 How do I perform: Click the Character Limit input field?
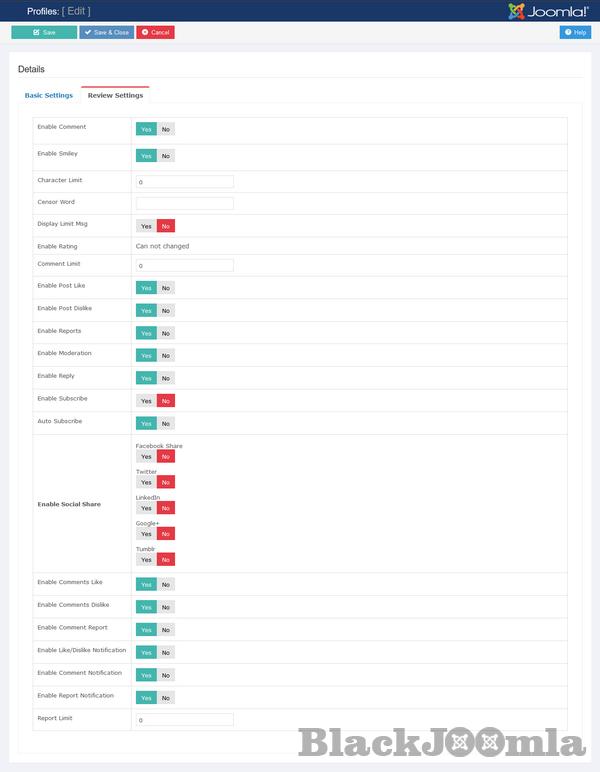185,182
